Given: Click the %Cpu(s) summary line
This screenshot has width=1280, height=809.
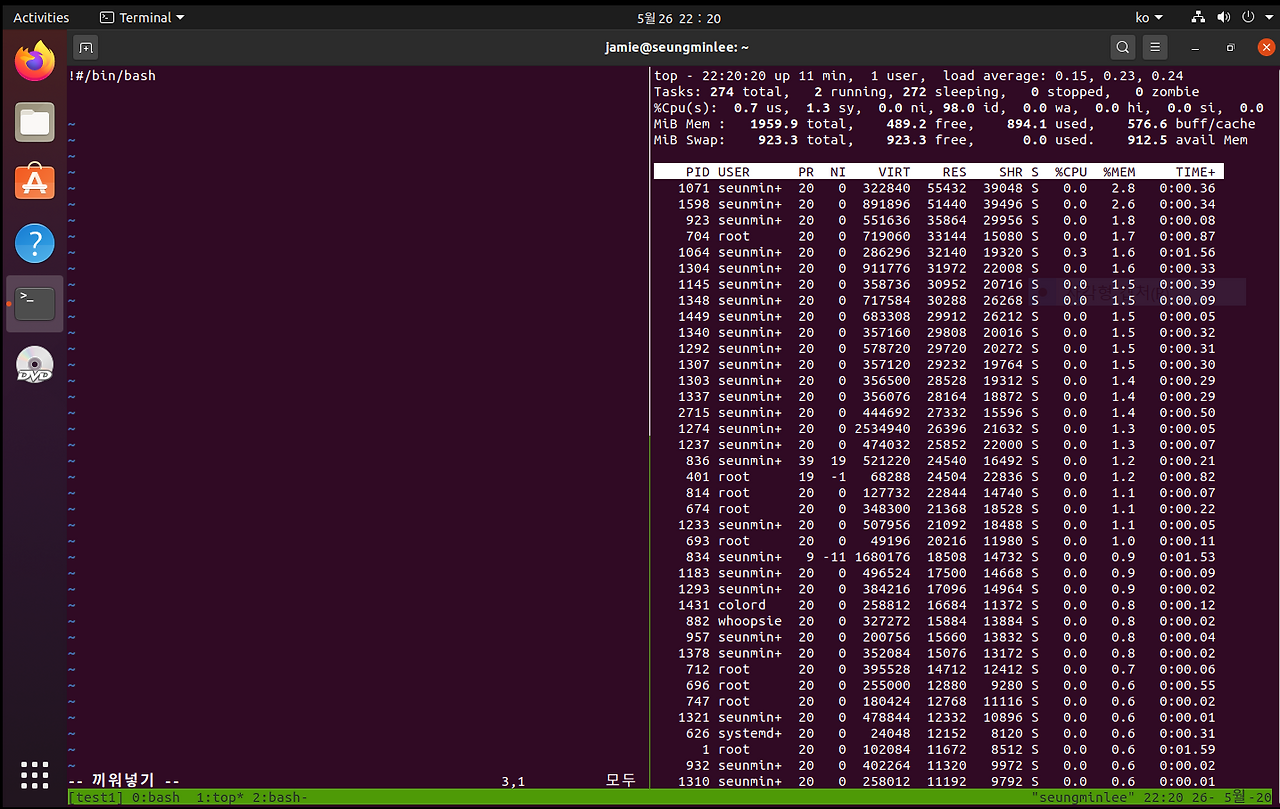Looking at the screenshot, I should [x=959, y=107].
